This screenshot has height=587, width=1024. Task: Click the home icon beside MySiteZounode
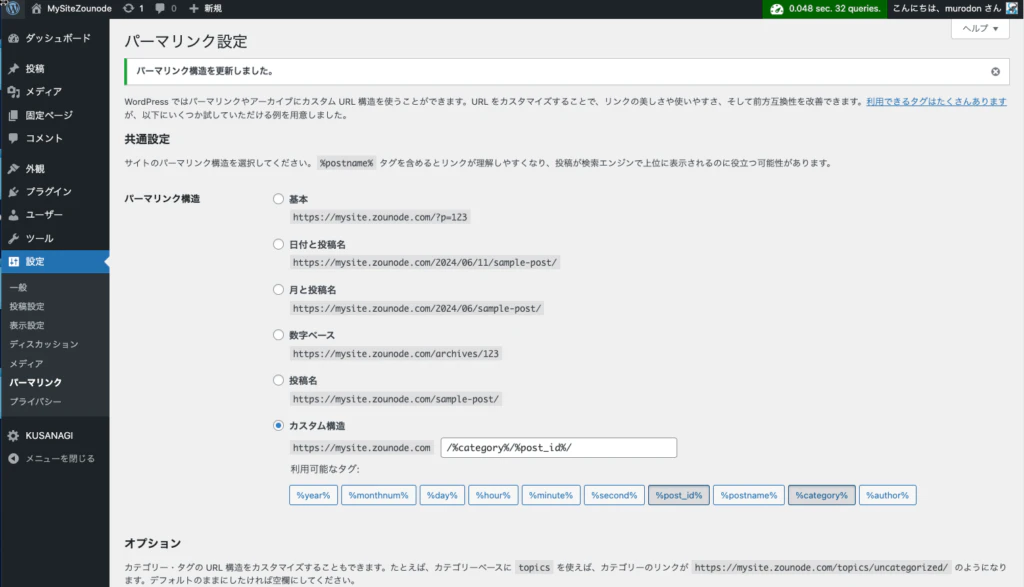pyautogui.click(x=36, y=8)
